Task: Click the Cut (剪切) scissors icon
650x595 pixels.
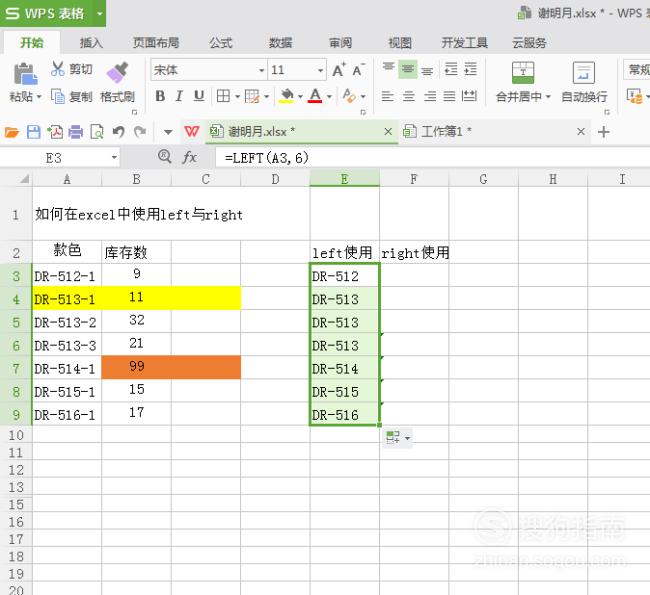Action: pos(58,69)
